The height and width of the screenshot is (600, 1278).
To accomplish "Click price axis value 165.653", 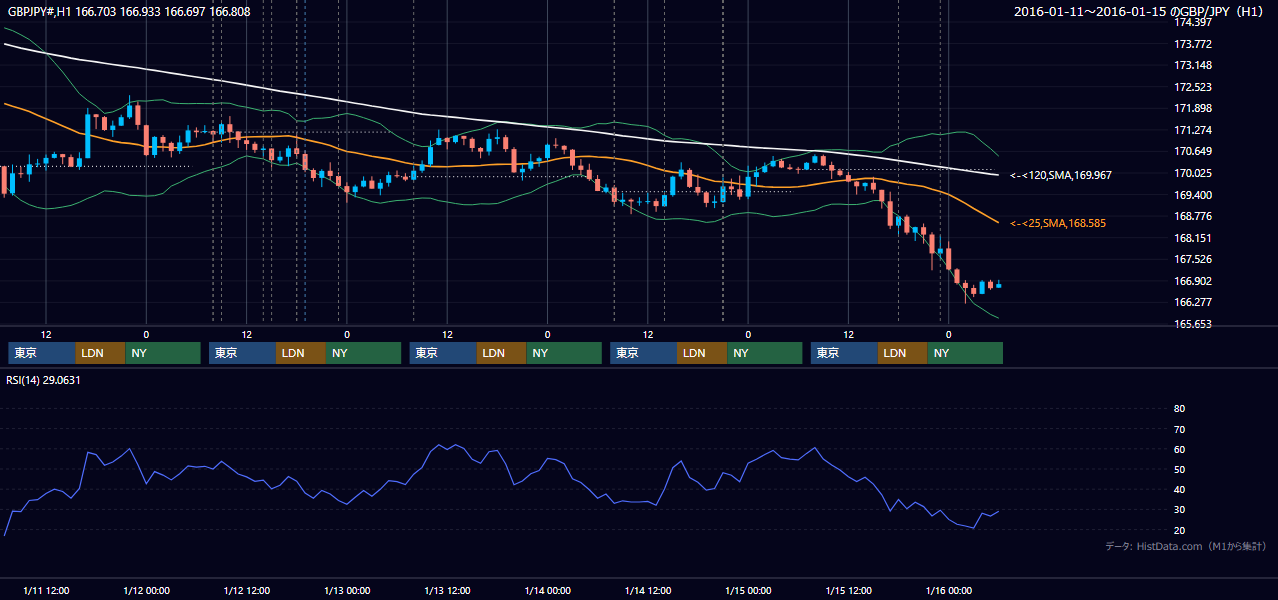I will (x=1192, y=324).
